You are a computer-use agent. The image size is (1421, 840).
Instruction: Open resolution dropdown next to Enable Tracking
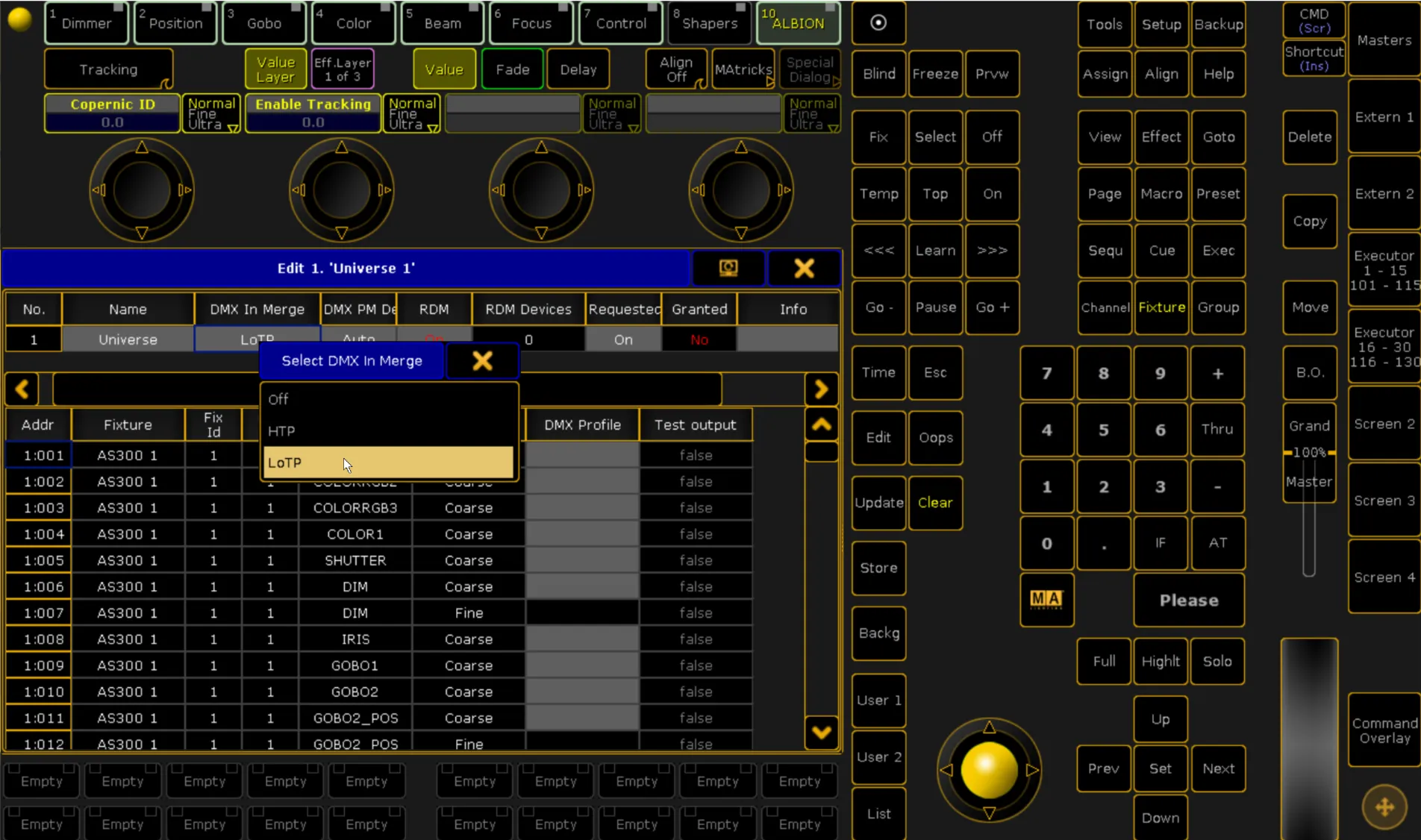point(412,113)
